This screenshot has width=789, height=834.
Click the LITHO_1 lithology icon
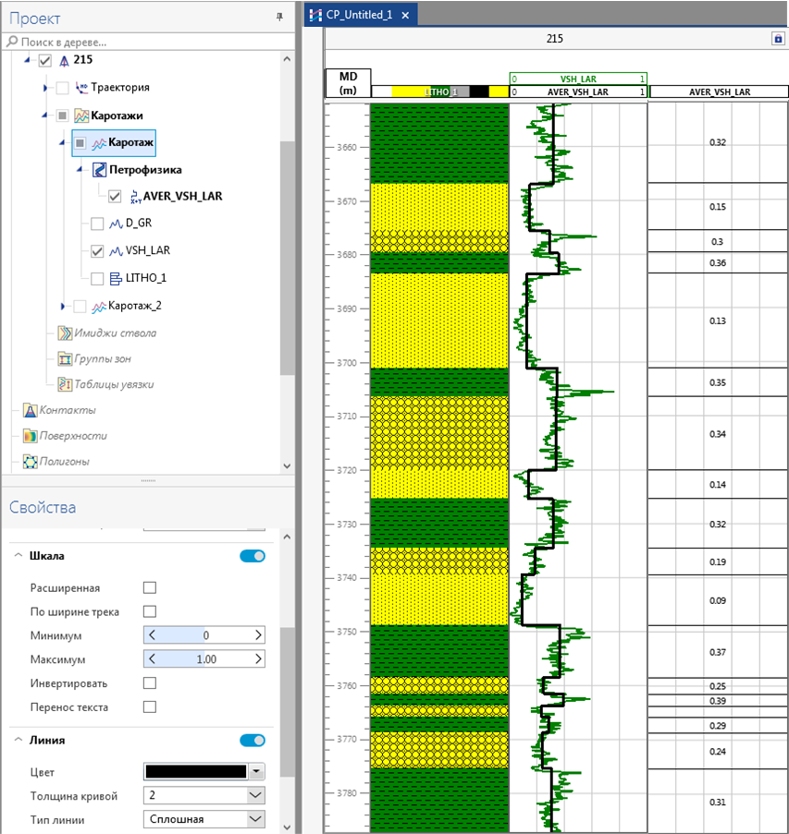[x=115, y=278]
